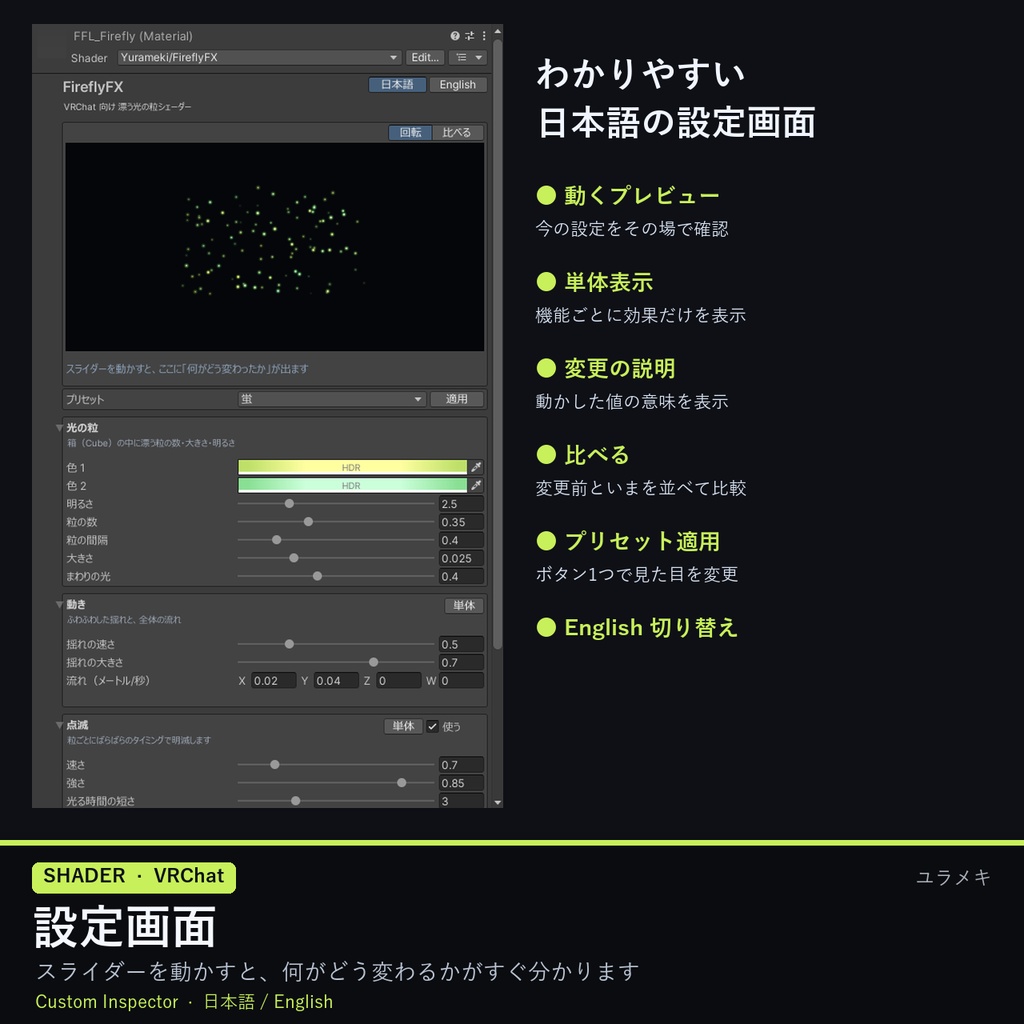Click the 変更の説明 feature heading
Viewport: 1024px width, 1024px height.
[620, 368]
